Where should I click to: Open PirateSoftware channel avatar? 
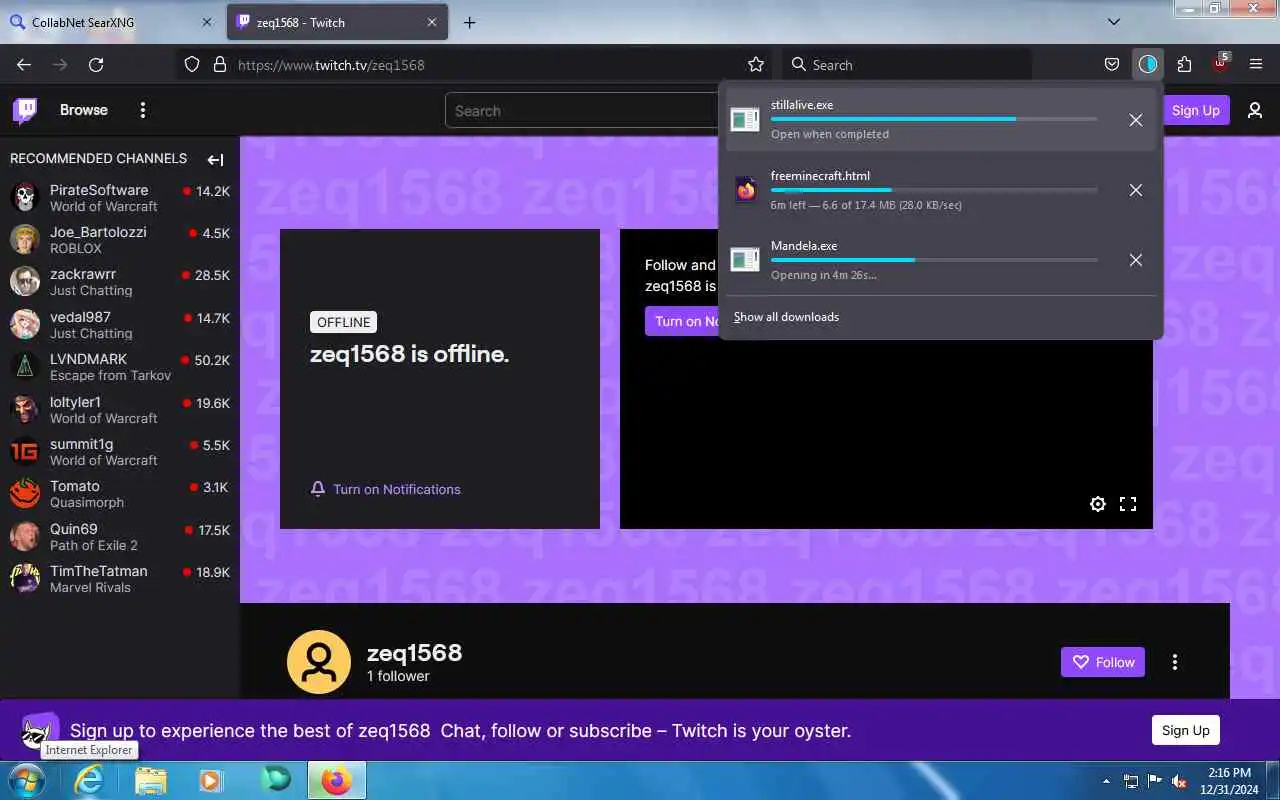coord(25,197)
